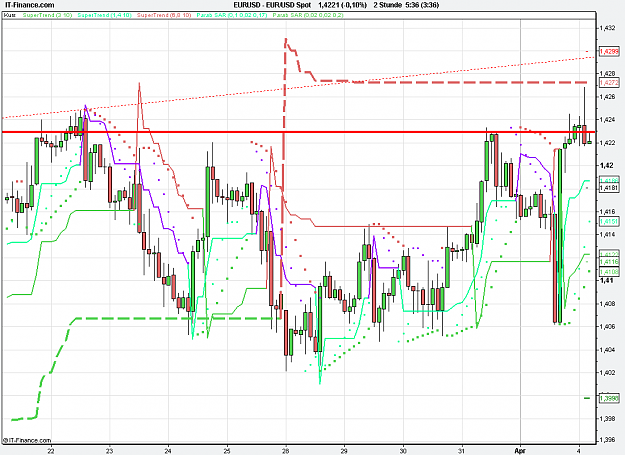Image resolution: width=625 pixels, height=455 pixels.
Task: Click the green 1,4151 price tag
Action: pyautogui.click(x=609, y=221)
